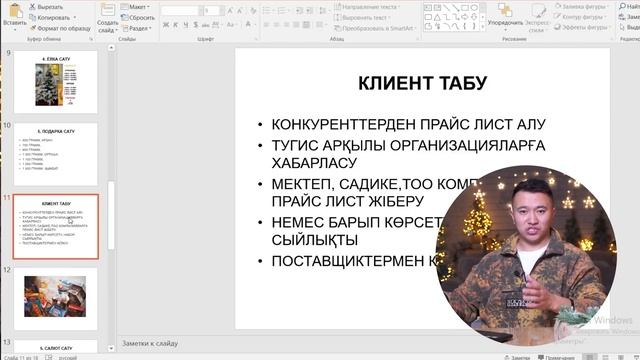Select slide 9 thumbnail ЕЛКА САТУ
This screenshot has width=640, height=360.
pyautogui.click(x=56, y=82)
